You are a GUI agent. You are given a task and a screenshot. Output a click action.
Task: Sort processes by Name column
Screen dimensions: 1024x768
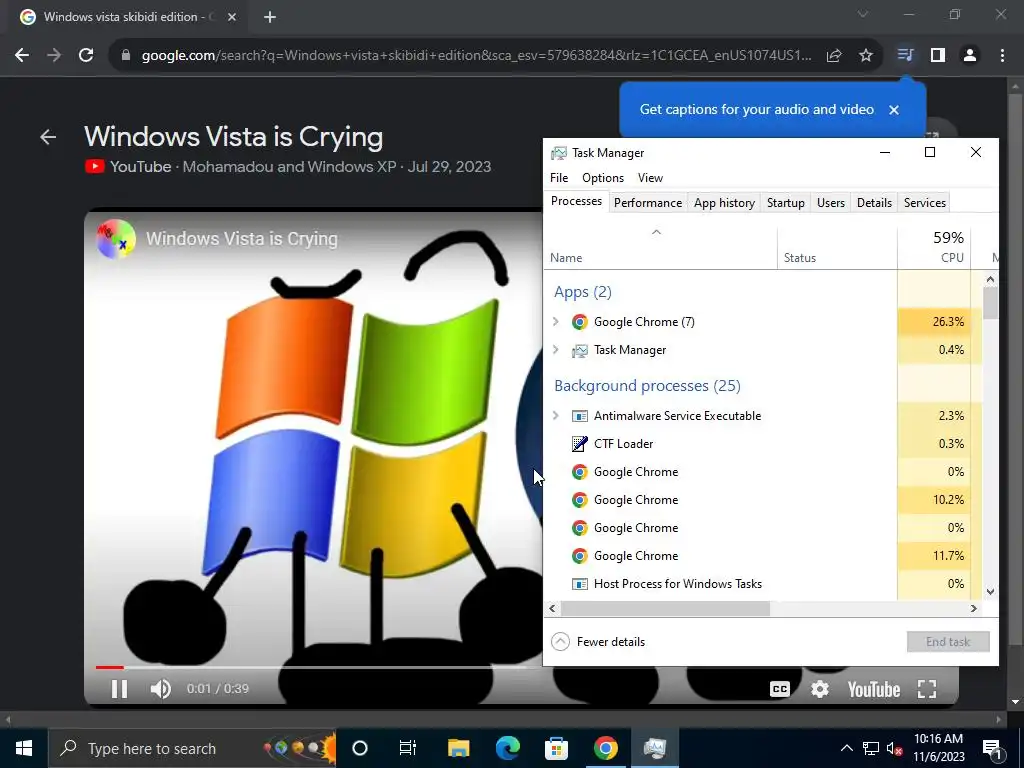coord(660,249)
